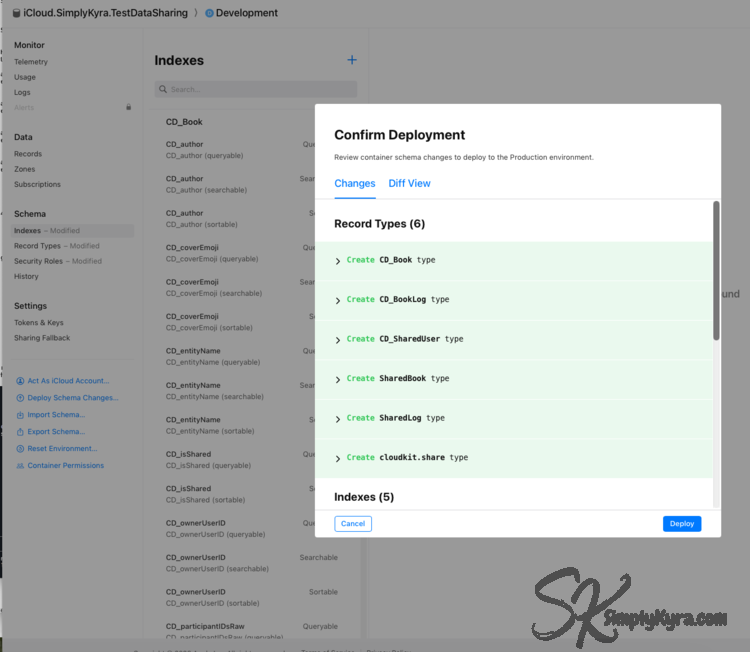Click the lock icon next to Alerts
The image size is (750, 652).
point(128,107)
